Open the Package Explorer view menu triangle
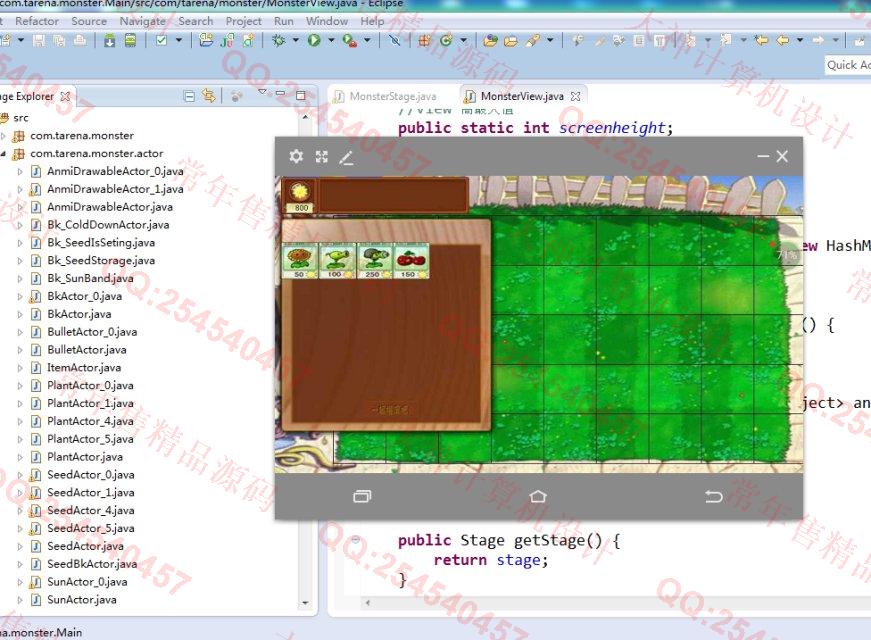 [262, 92]
